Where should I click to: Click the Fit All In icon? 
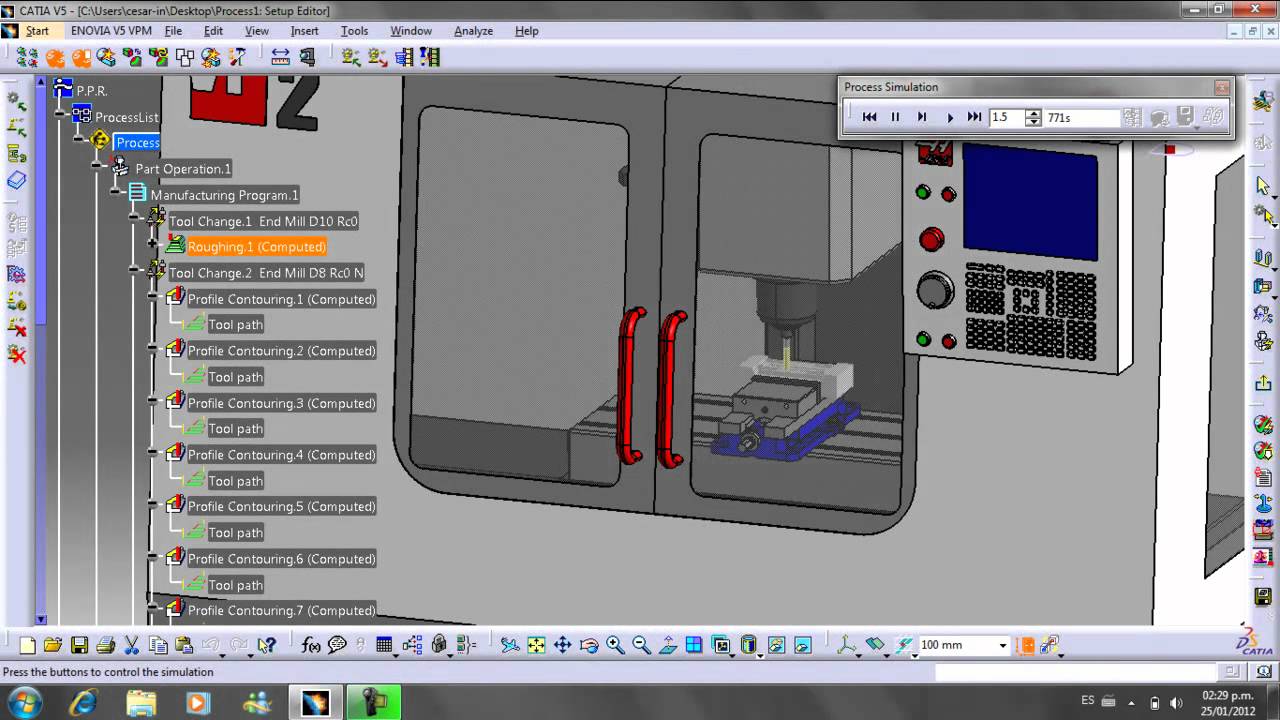pyautogui.click(x=536, y=646)
